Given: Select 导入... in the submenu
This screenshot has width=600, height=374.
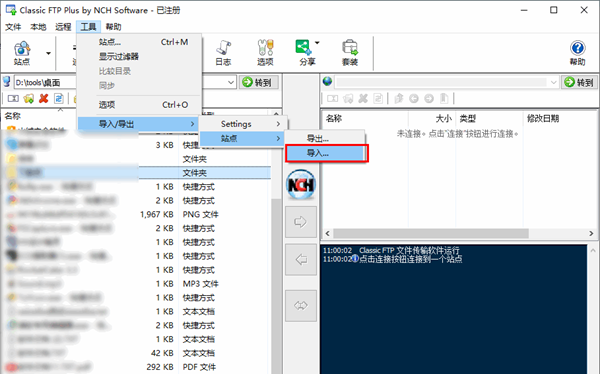Looking at the screenshot, I should pos(324,153).
